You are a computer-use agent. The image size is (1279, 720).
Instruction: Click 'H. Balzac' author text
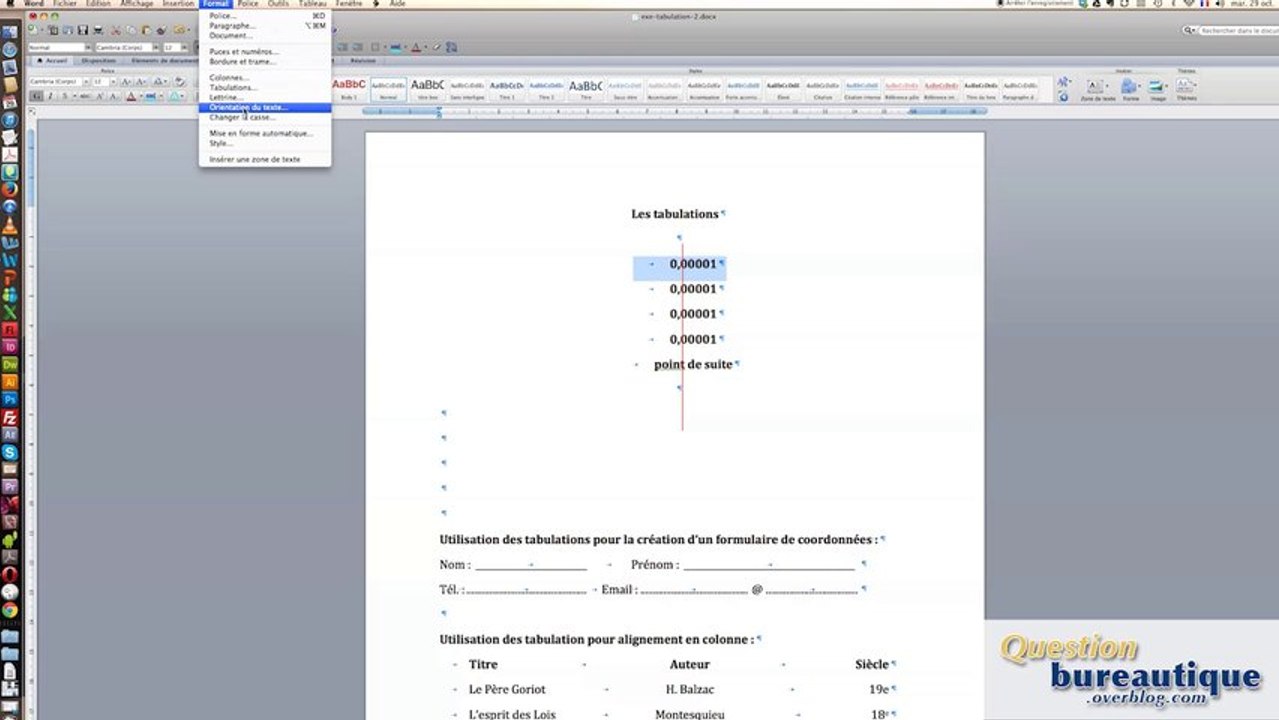tap(688, 690)
